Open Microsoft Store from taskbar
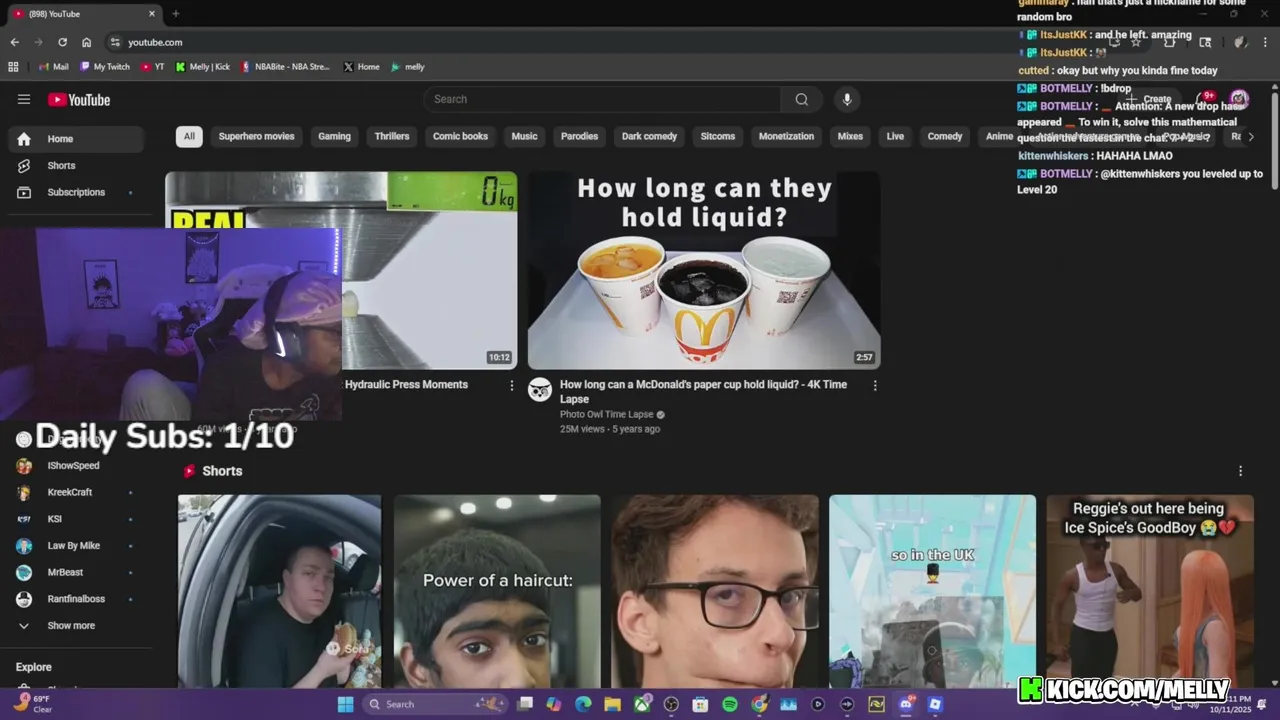 click(700, 704)
